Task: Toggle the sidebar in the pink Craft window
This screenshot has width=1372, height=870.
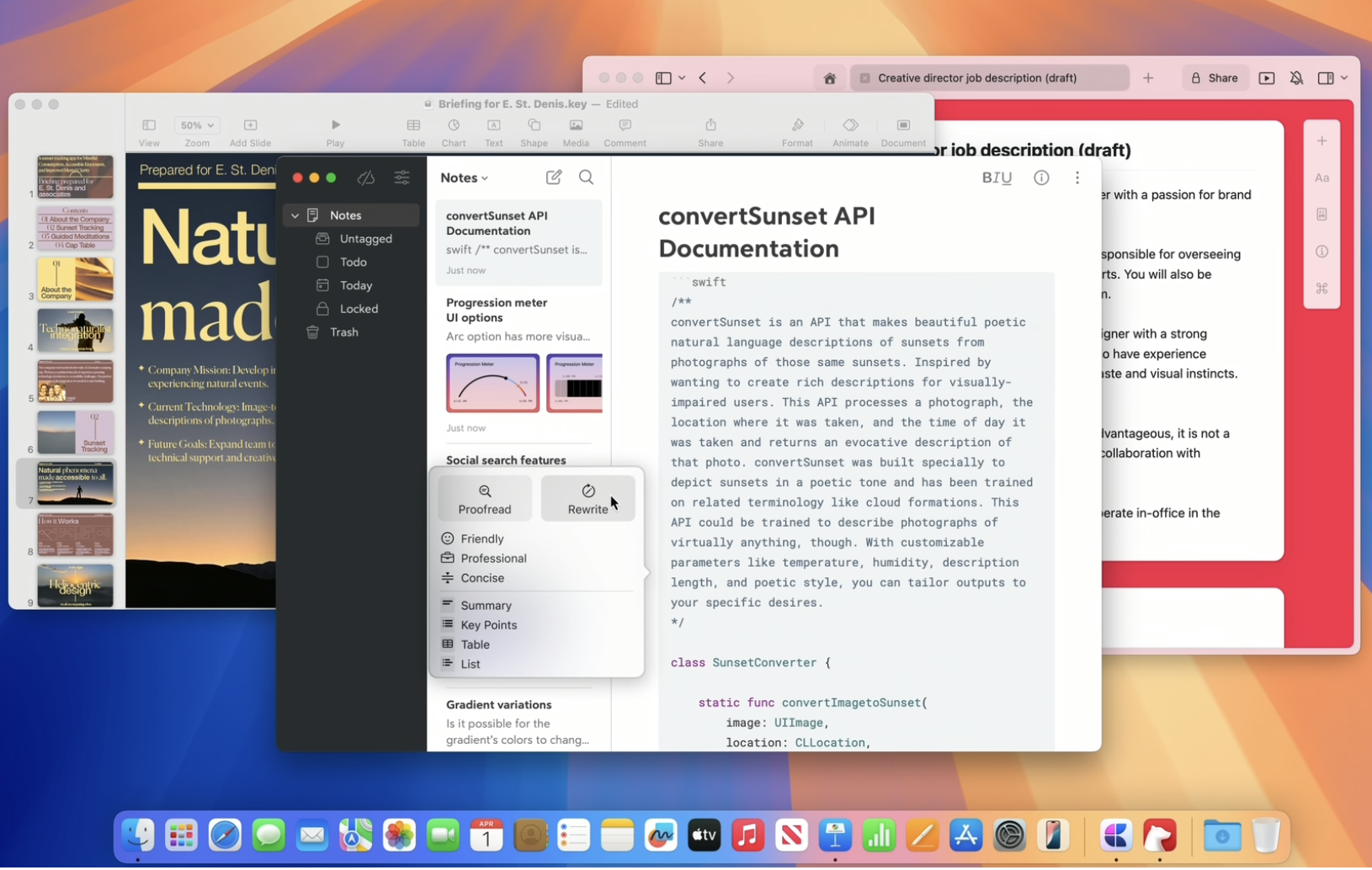Action: coord(663,78)
